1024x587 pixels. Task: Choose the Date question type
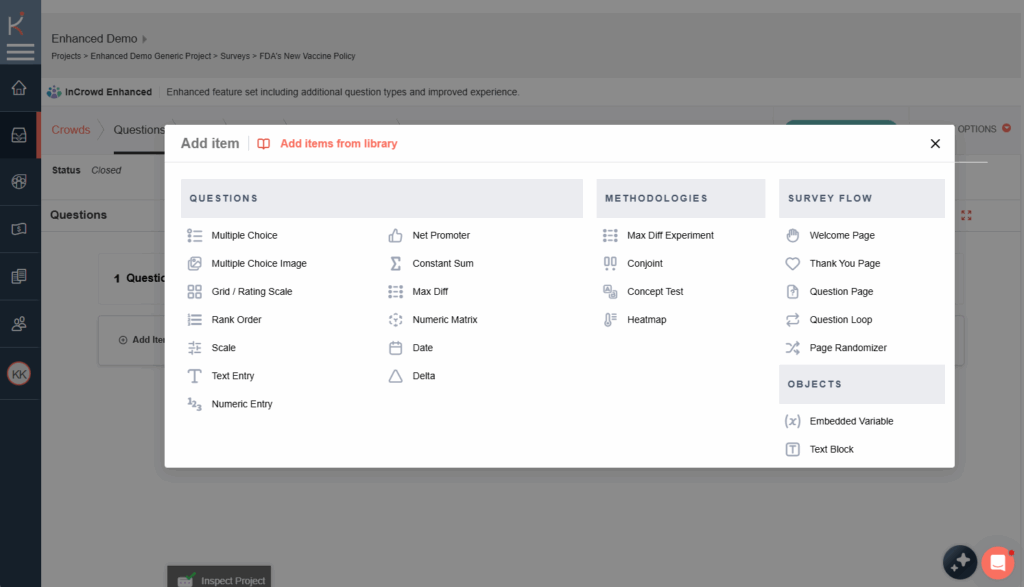[x=422, y=348]
